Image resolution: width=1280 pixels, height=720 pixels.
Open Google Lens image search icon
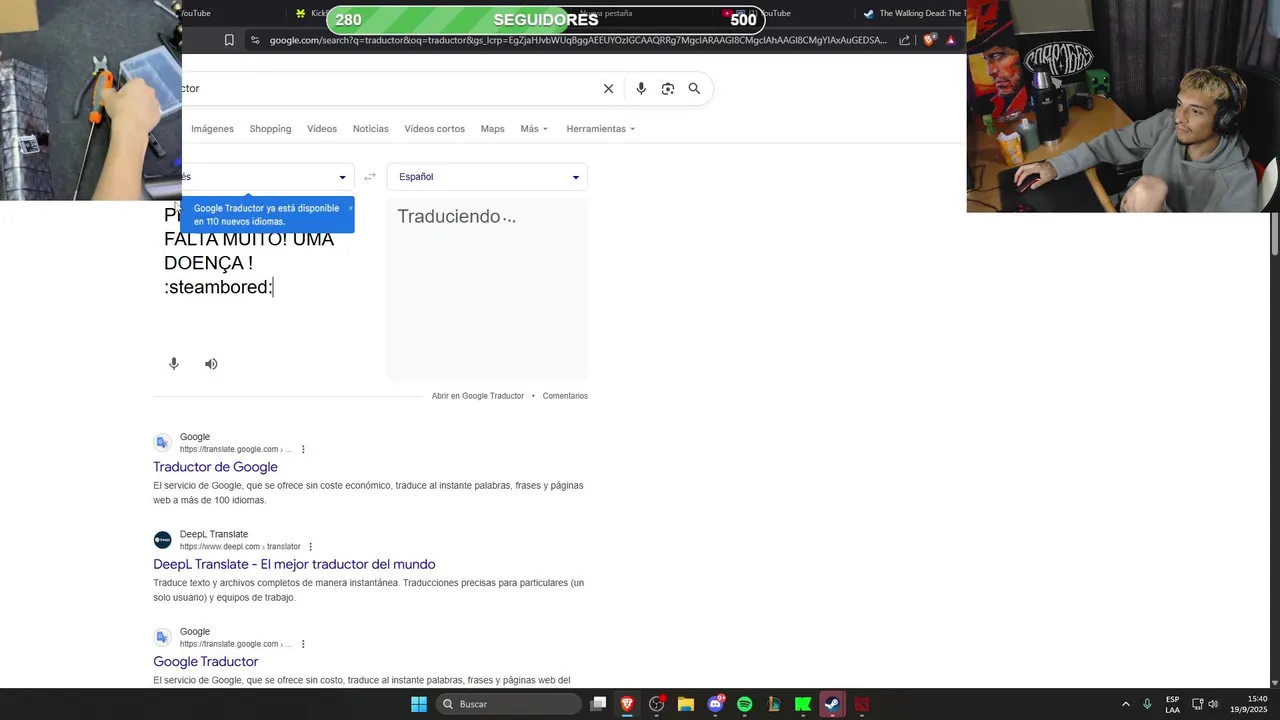pos(668,88)
